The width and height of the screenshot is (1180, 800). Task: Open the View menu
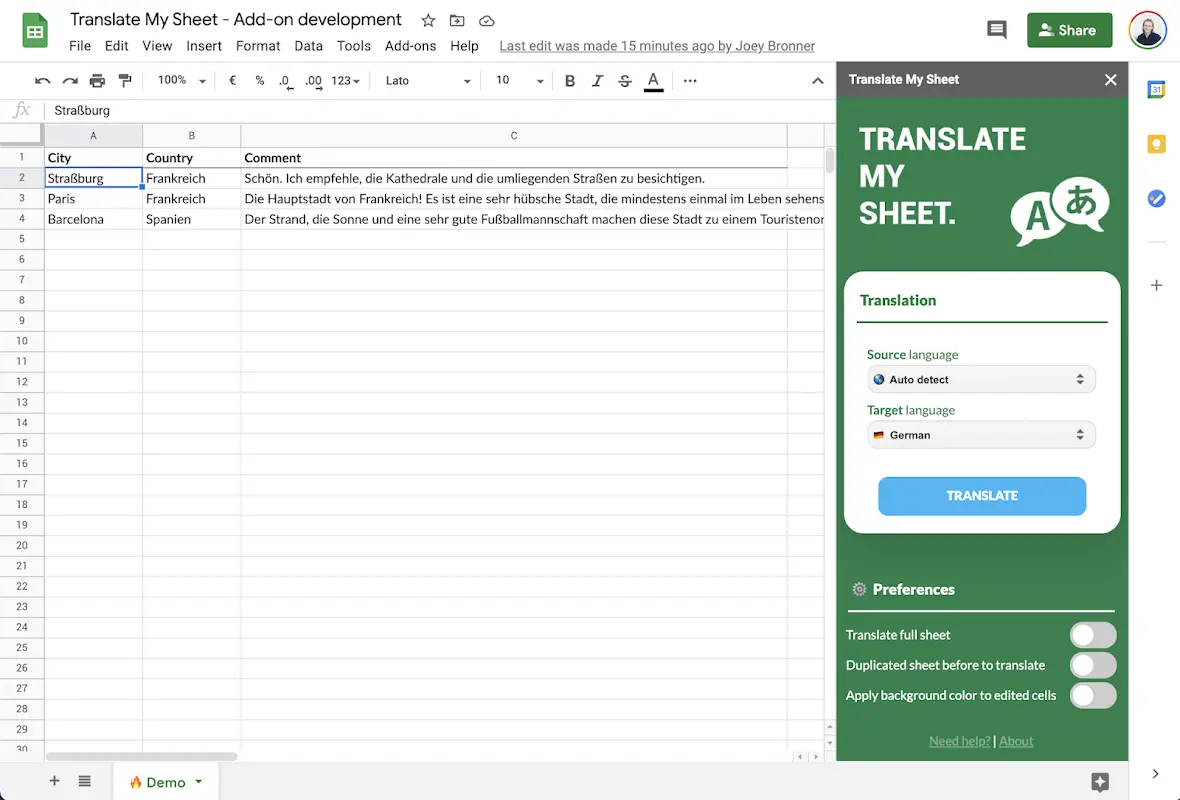point(157,46)
